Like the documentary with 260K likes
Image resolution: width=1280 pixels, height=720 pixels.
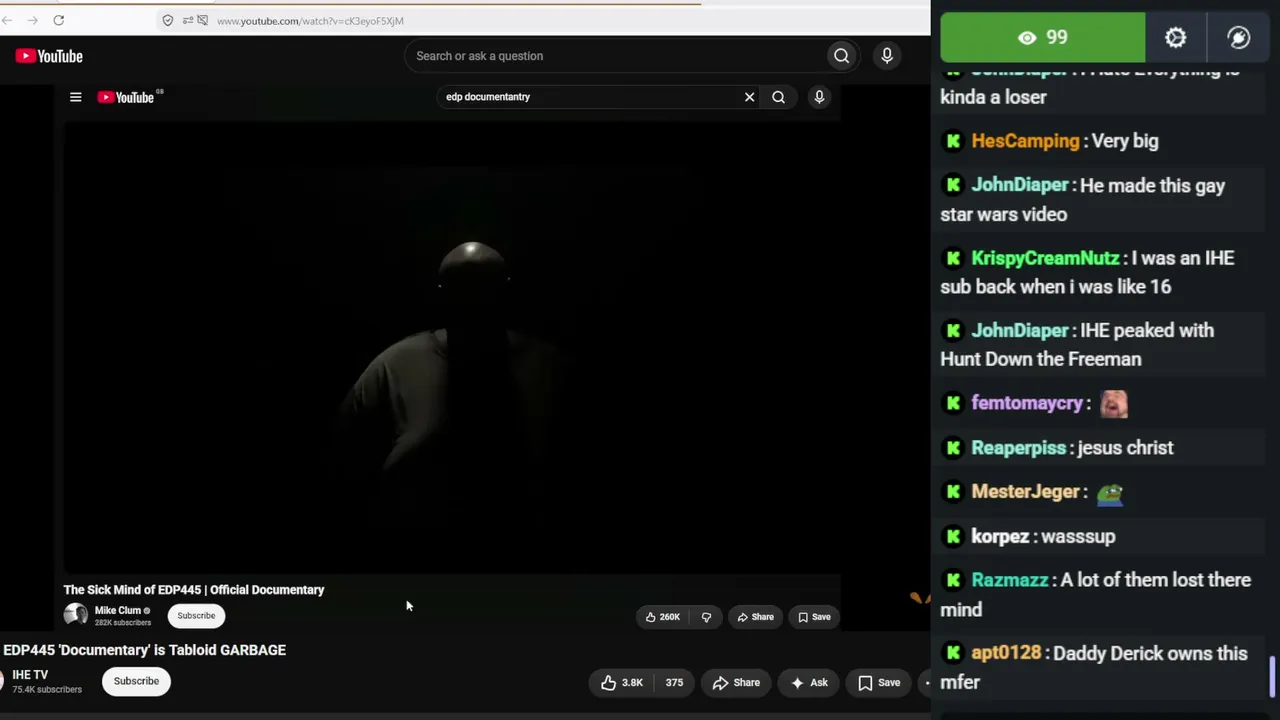point(663,617)
